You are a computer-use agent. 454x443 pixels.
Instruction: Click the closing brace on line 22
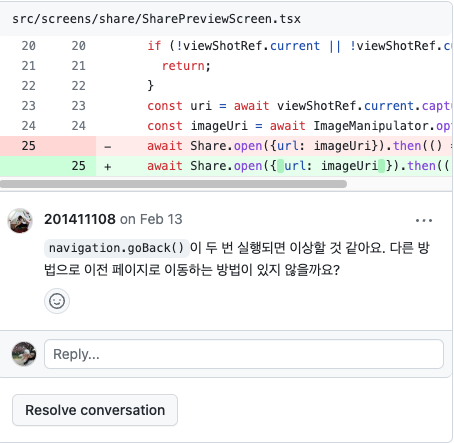tap(150, 86)
